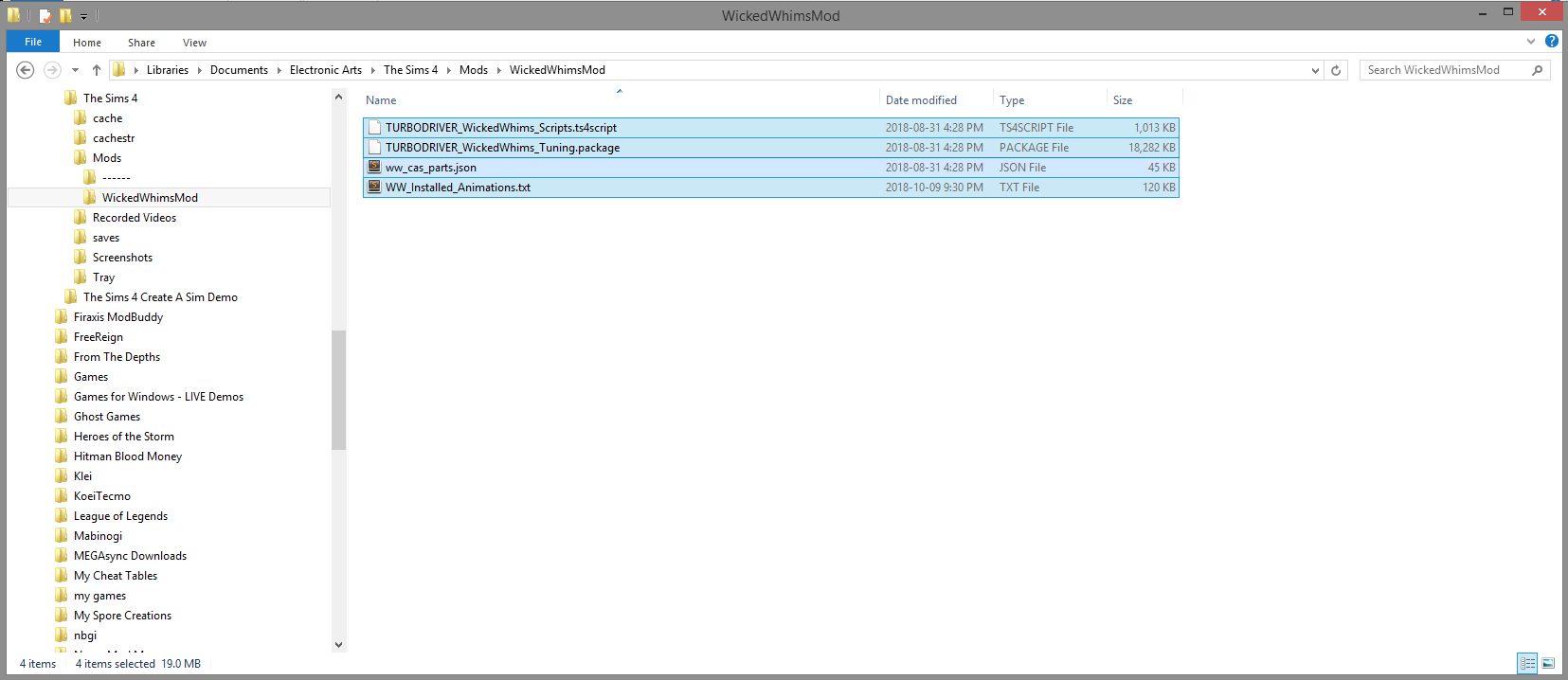
Task: Sort files by Date modified column
Action: [x=921, y=100]
